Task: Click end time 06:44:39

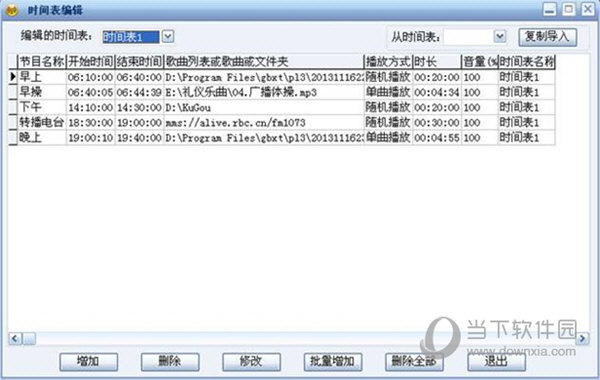Action: coord(139,92)
